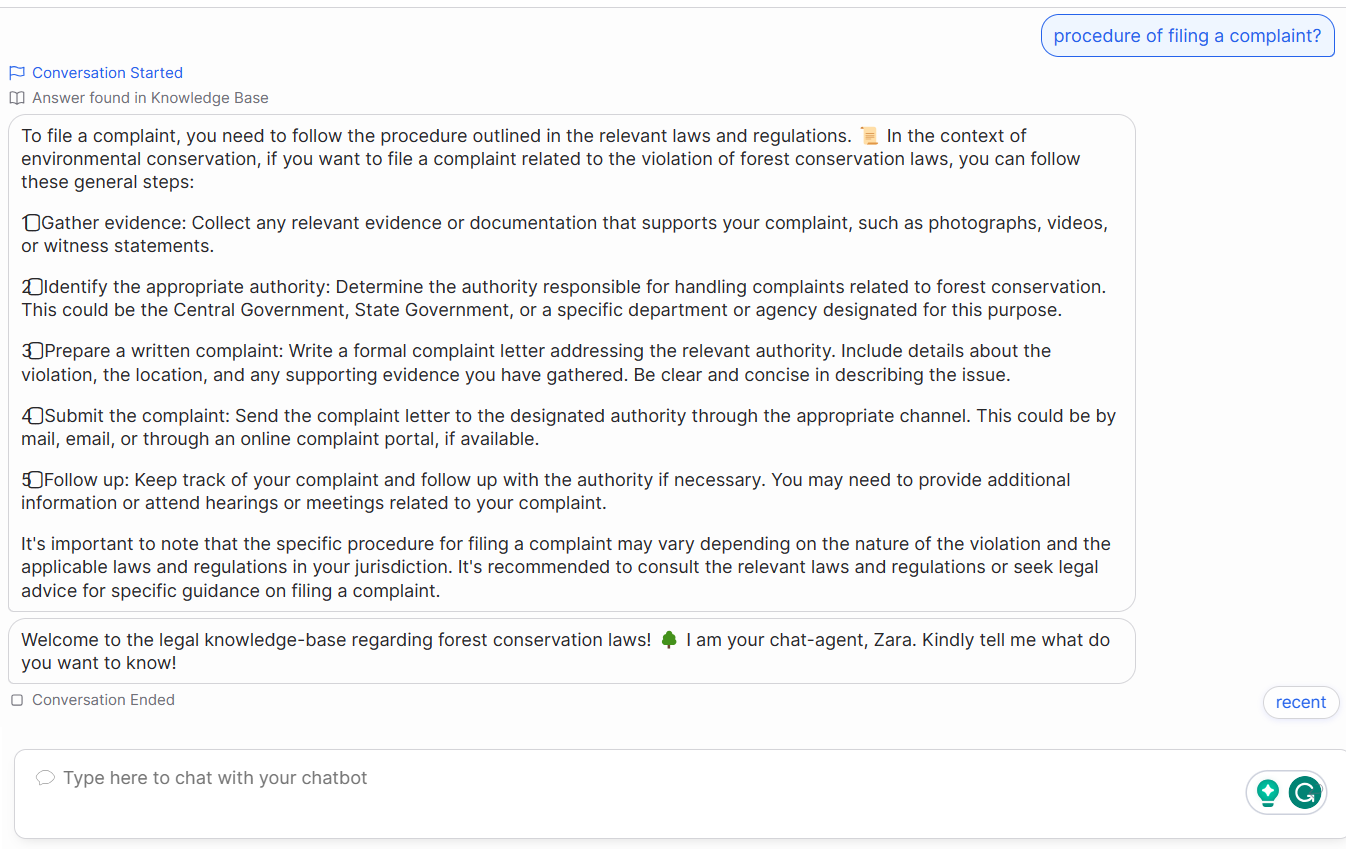Viewport: 1346px width, 849px height.
Task: Select the welcome message from chat-agent Zara
Action: point(570,650)
